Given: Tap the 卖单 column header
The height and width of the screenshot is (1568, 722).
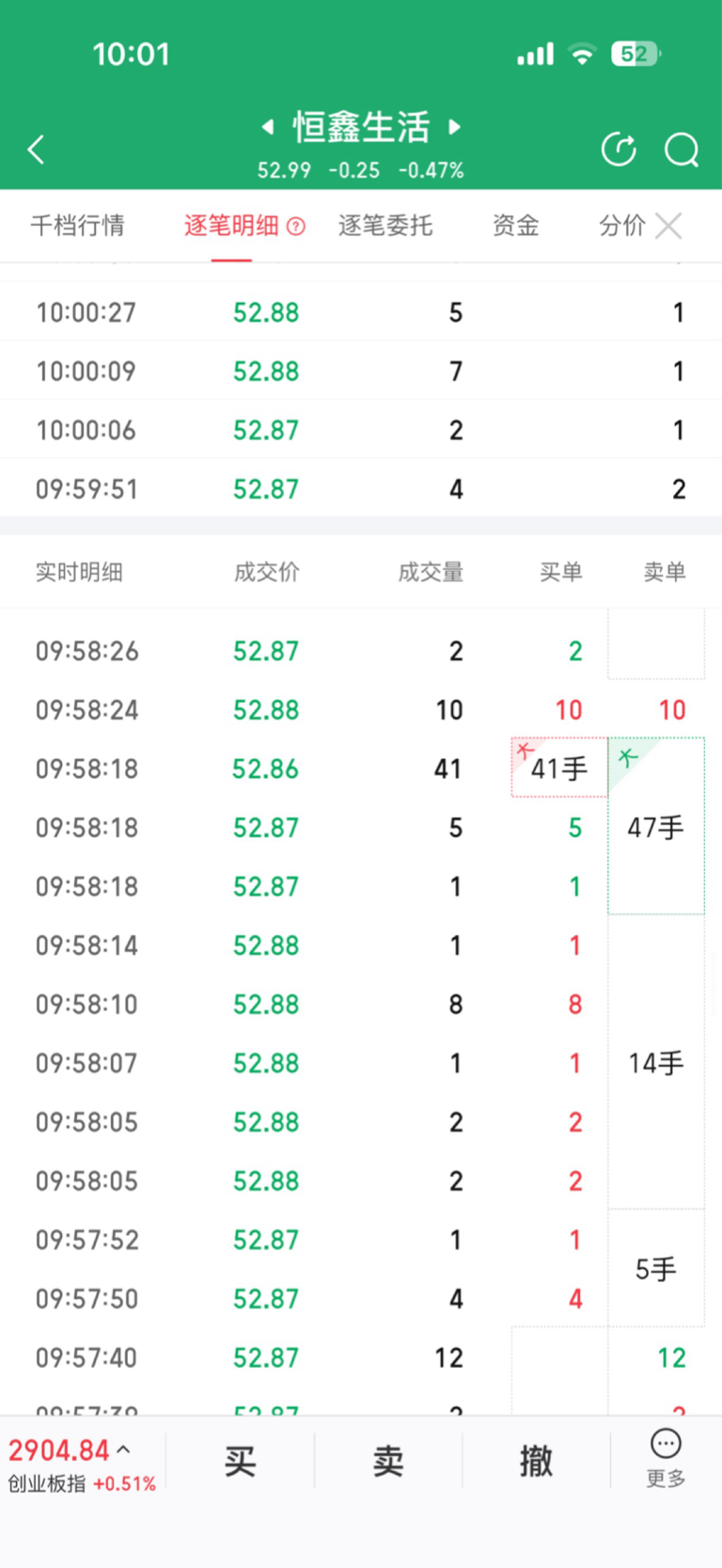Looking at the screenshot, I should (664, 572).
